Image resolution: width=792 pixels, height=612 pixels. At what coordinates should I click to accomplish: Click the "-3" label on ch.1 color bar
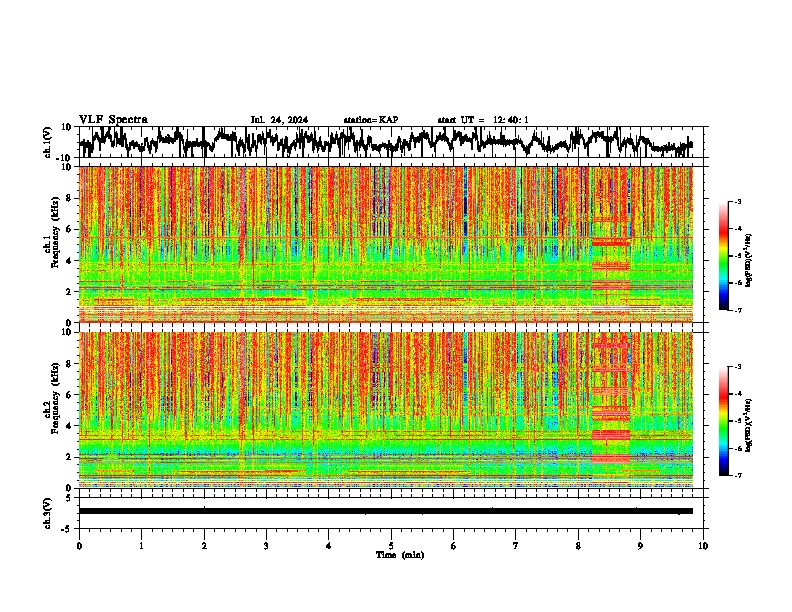coord(738,201)
